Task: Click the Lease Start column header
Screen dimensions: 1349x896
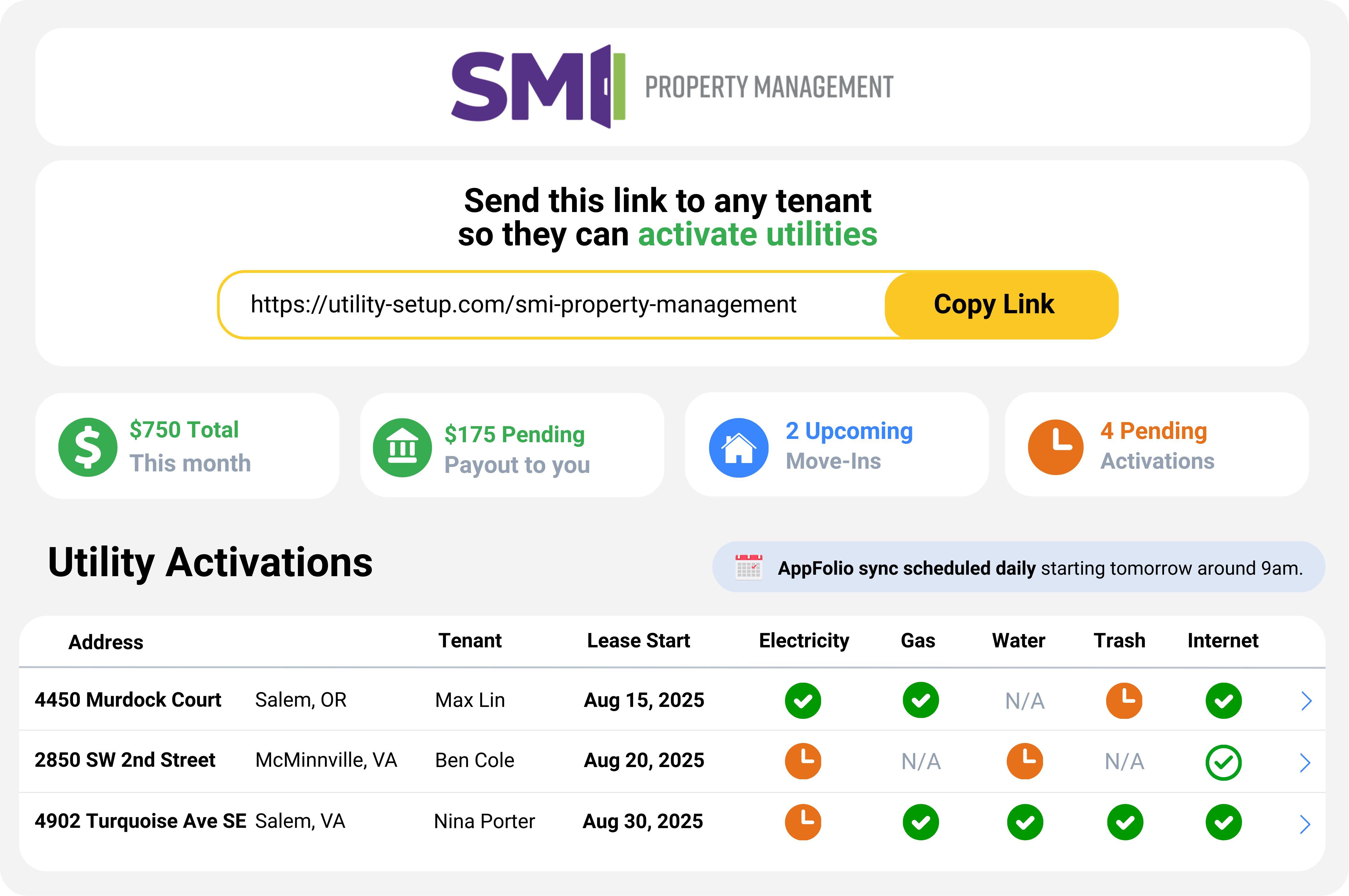Action: pos(638,641)
